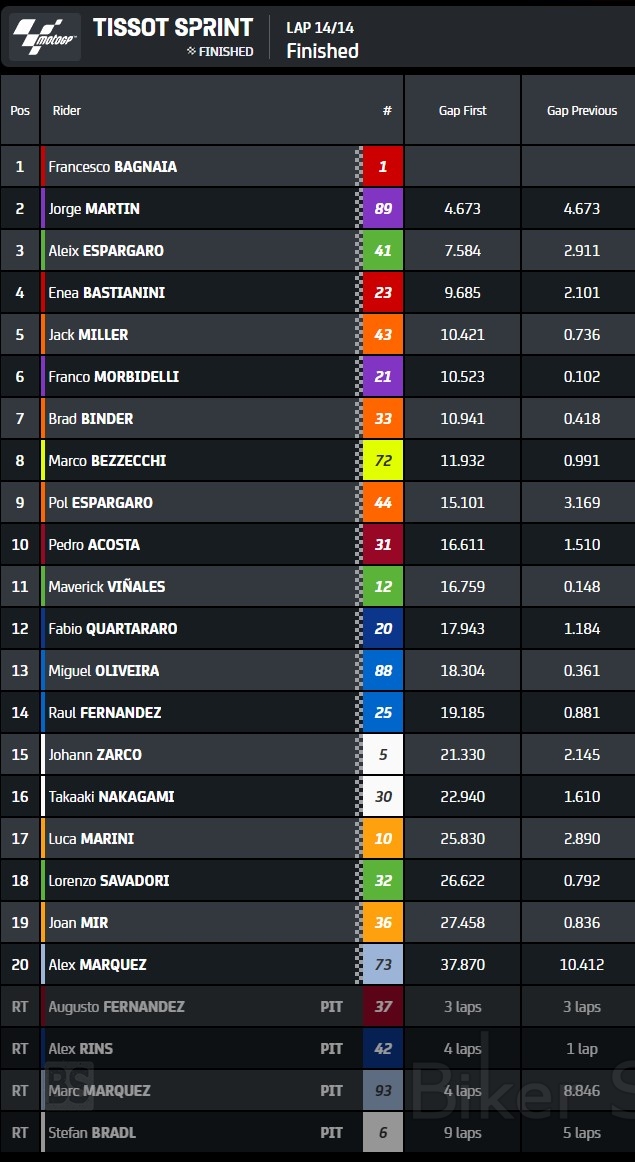635x1162 pixels.
Task: Click the purple number 89 badge
Action: pos(383,209)
